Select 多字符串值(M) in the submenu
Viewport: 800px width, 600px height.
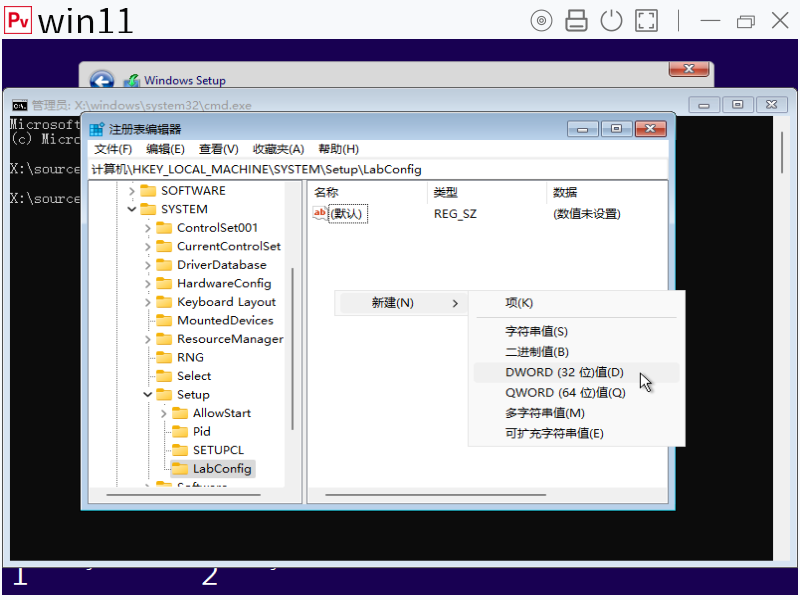coord(577,413)
